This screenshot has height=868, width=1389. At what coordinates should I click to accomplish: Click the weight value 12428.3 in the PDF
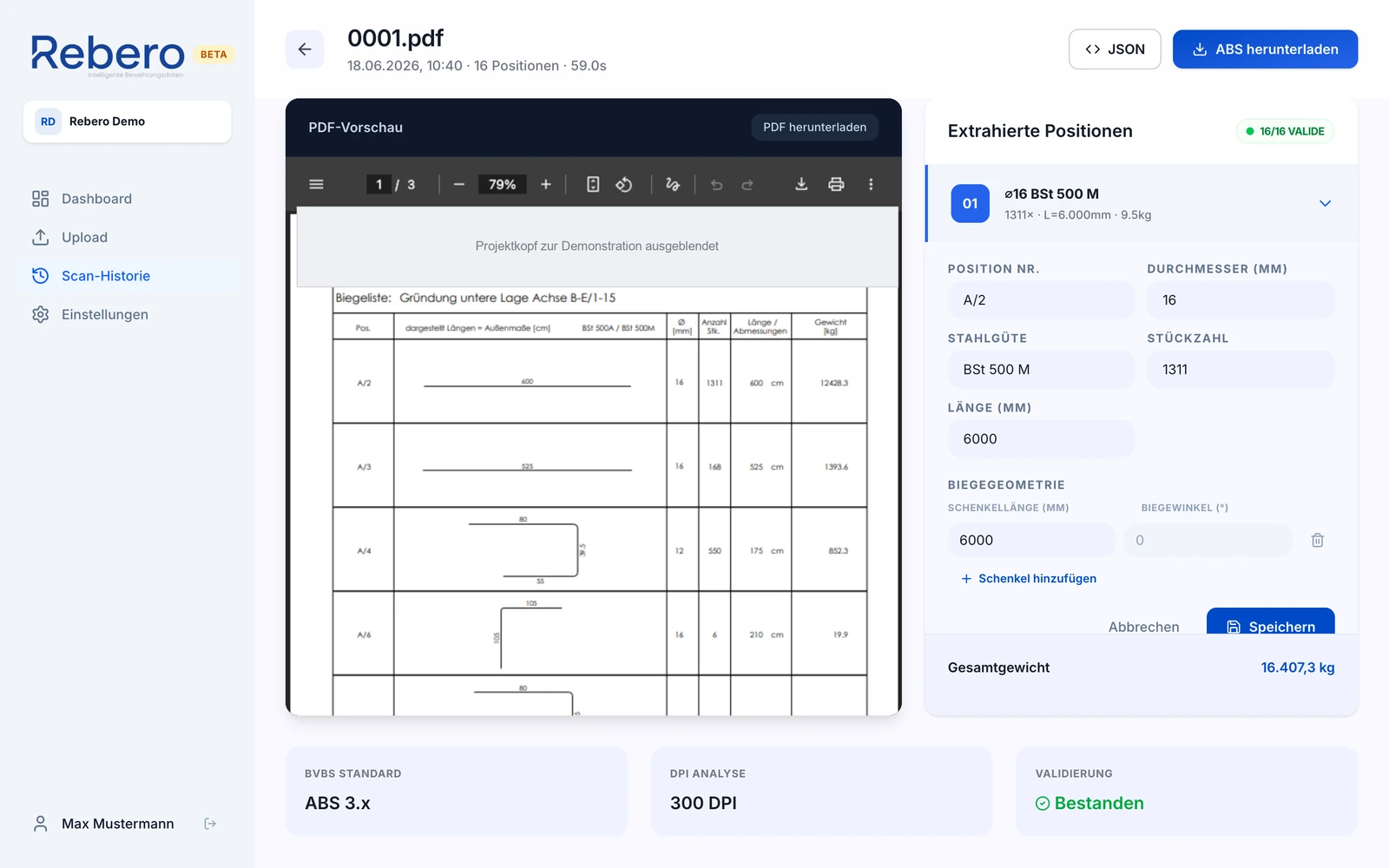[x=834, y=383]
